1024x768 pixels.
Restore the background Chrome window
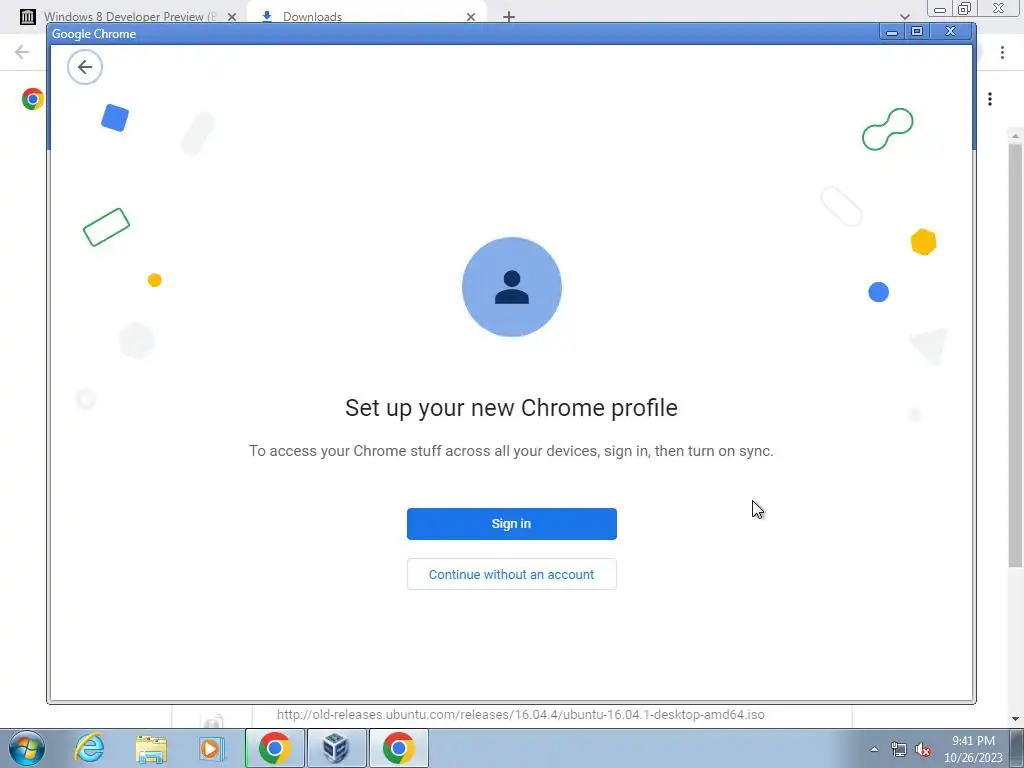pos(964,8)
